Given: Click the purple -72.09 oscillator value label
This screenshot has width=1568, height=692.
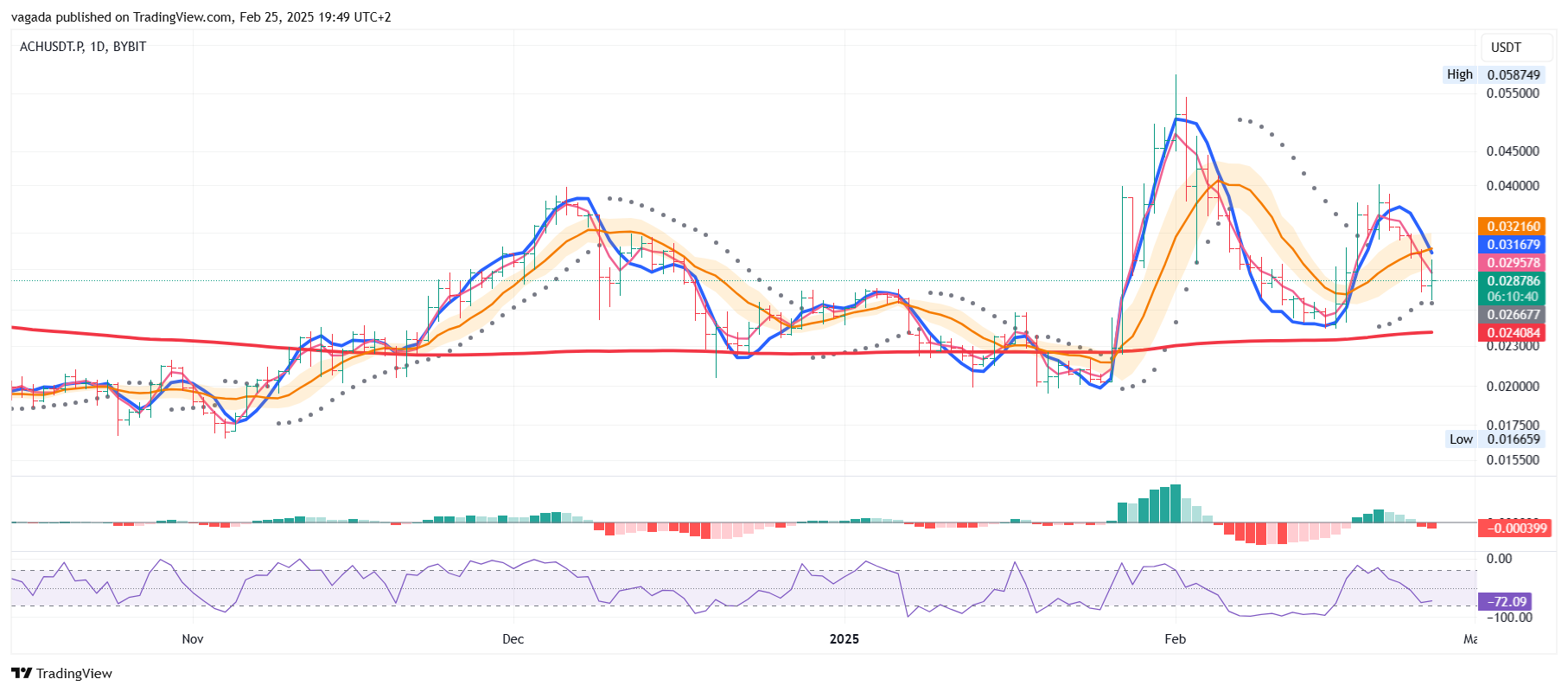Looking at the screenshot, I should (x=1507, y=602).
